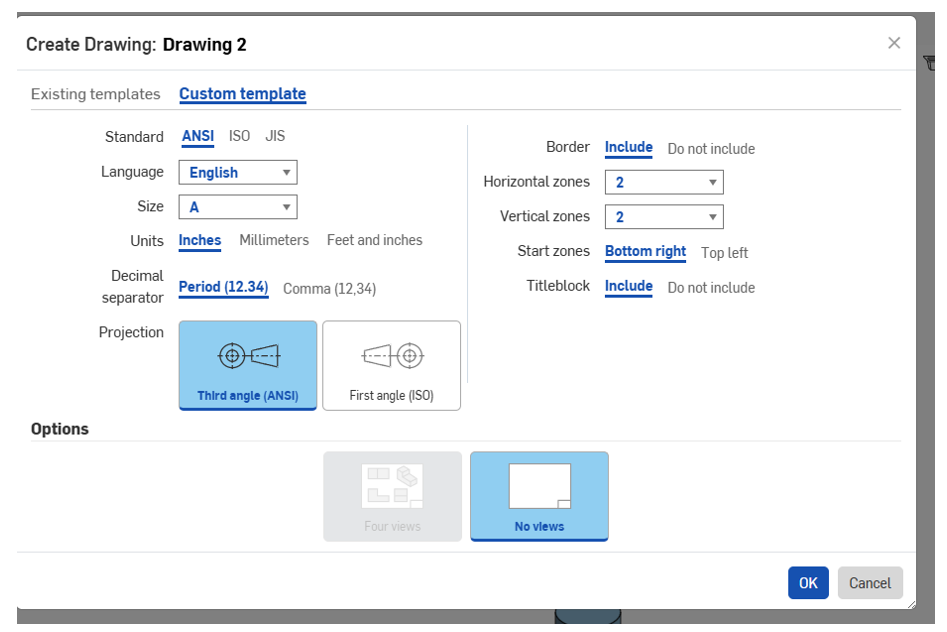Viewport: 947px width, 632px height.
Task: Switch units to Millimeters
Action: coord(274,240)
